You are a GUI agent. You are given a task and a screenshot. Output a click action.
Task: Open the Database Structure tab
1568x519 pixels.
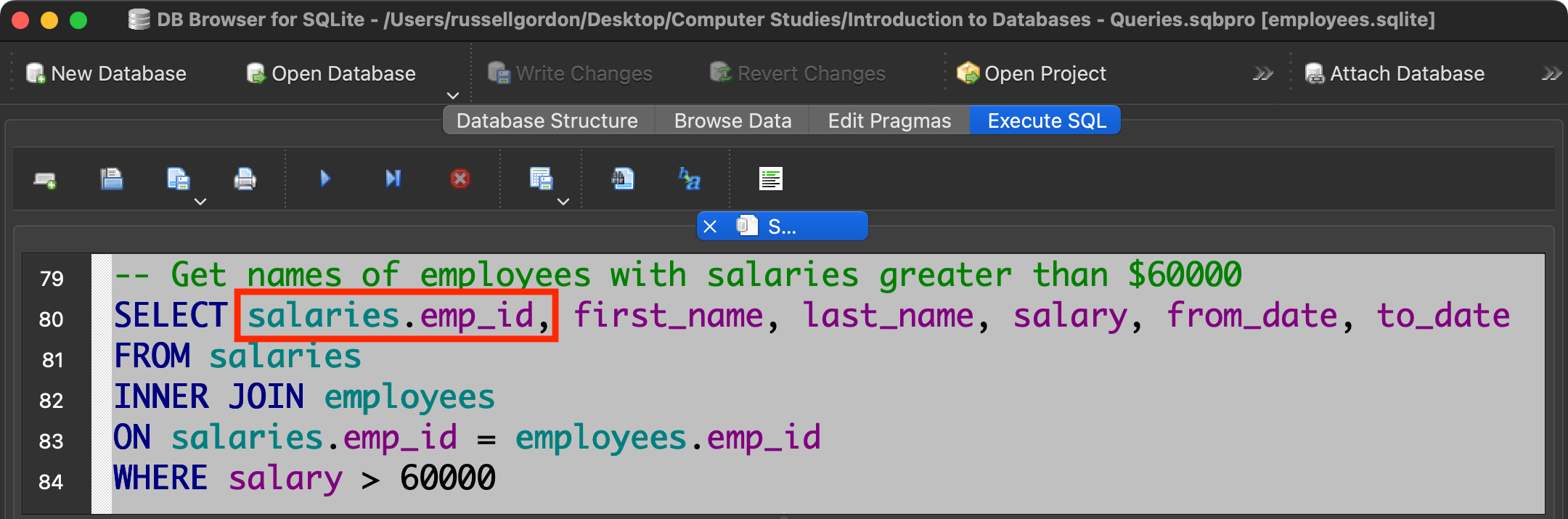(x=547, y=120)
